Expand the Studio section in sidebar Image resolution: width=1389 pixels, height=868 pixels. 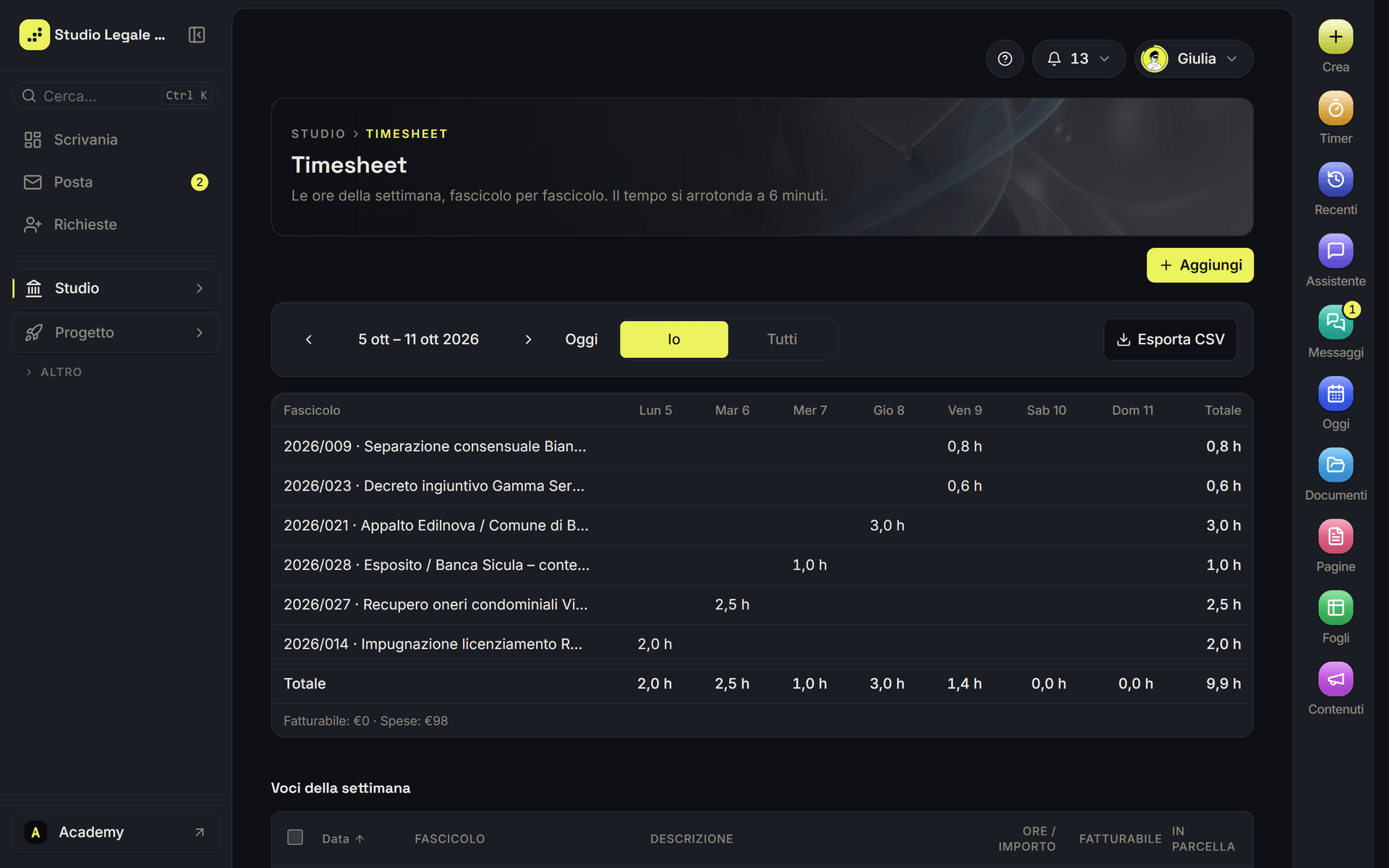(116, 289)
